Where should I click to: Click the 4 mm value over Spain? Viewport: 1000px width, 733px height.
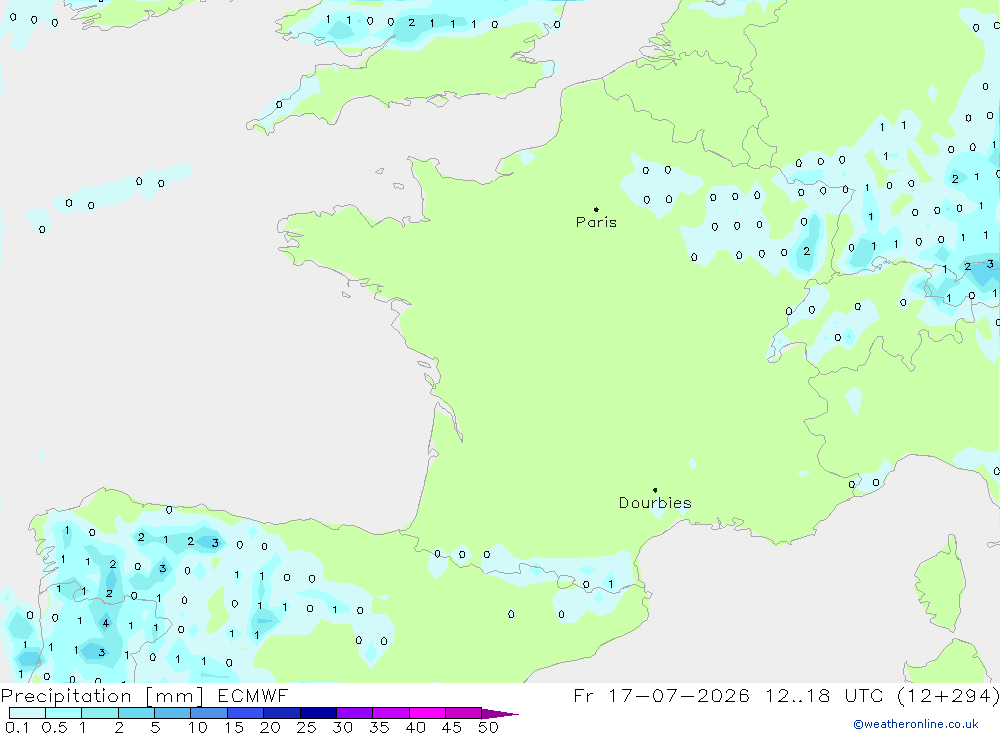(106, 623)
